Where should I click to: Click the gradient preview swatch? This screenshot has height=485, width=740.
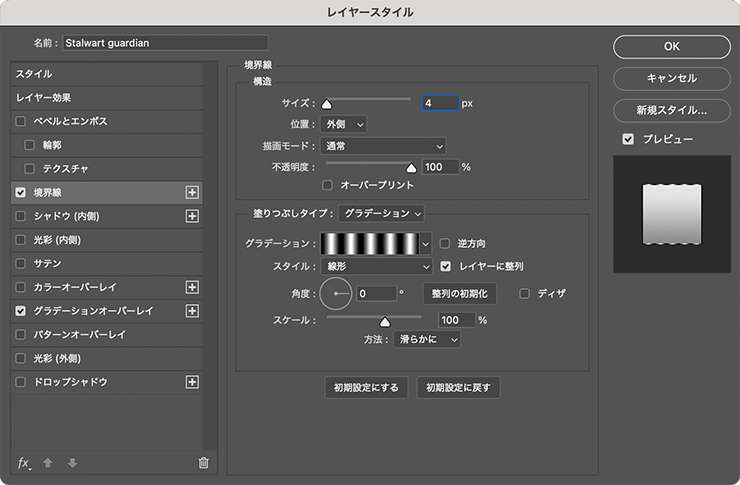point(369,243)
